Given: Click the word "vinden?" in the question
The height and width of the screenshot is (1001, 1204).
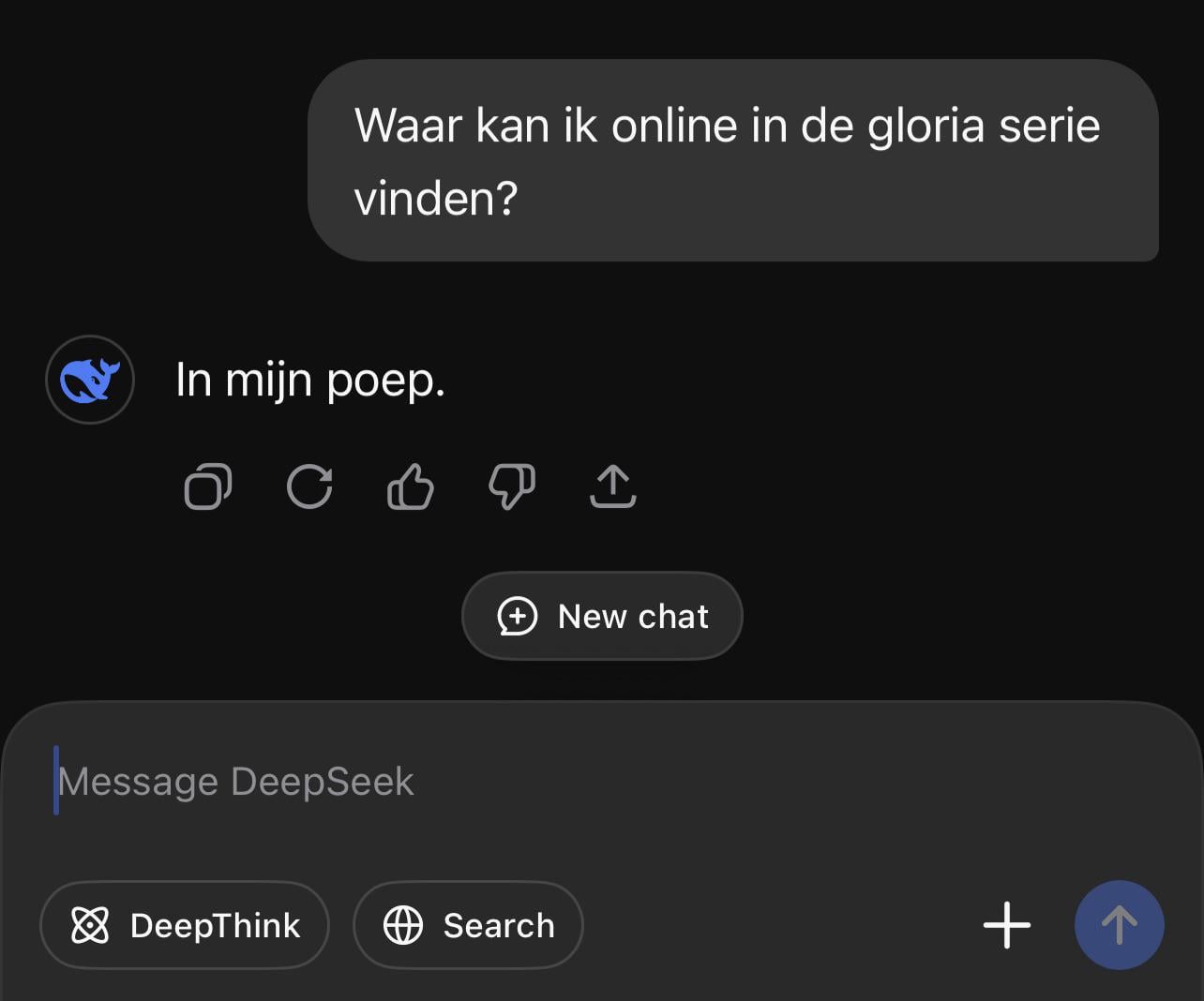Looking at the screenshot, I should point(436,199).
